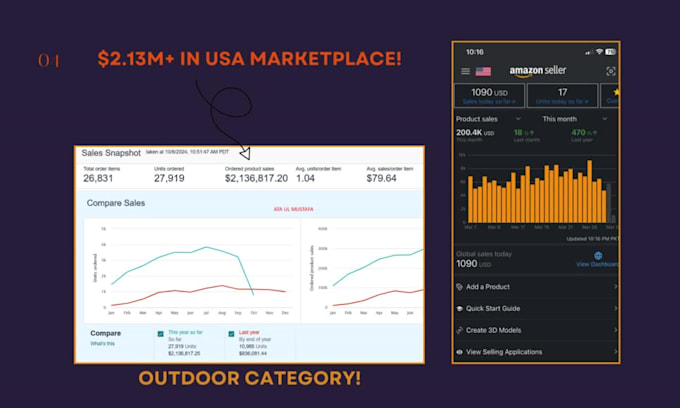Screen dimensions: 680x408
Task: Tap the 17 units today card
Action: [x=562, y=95]
